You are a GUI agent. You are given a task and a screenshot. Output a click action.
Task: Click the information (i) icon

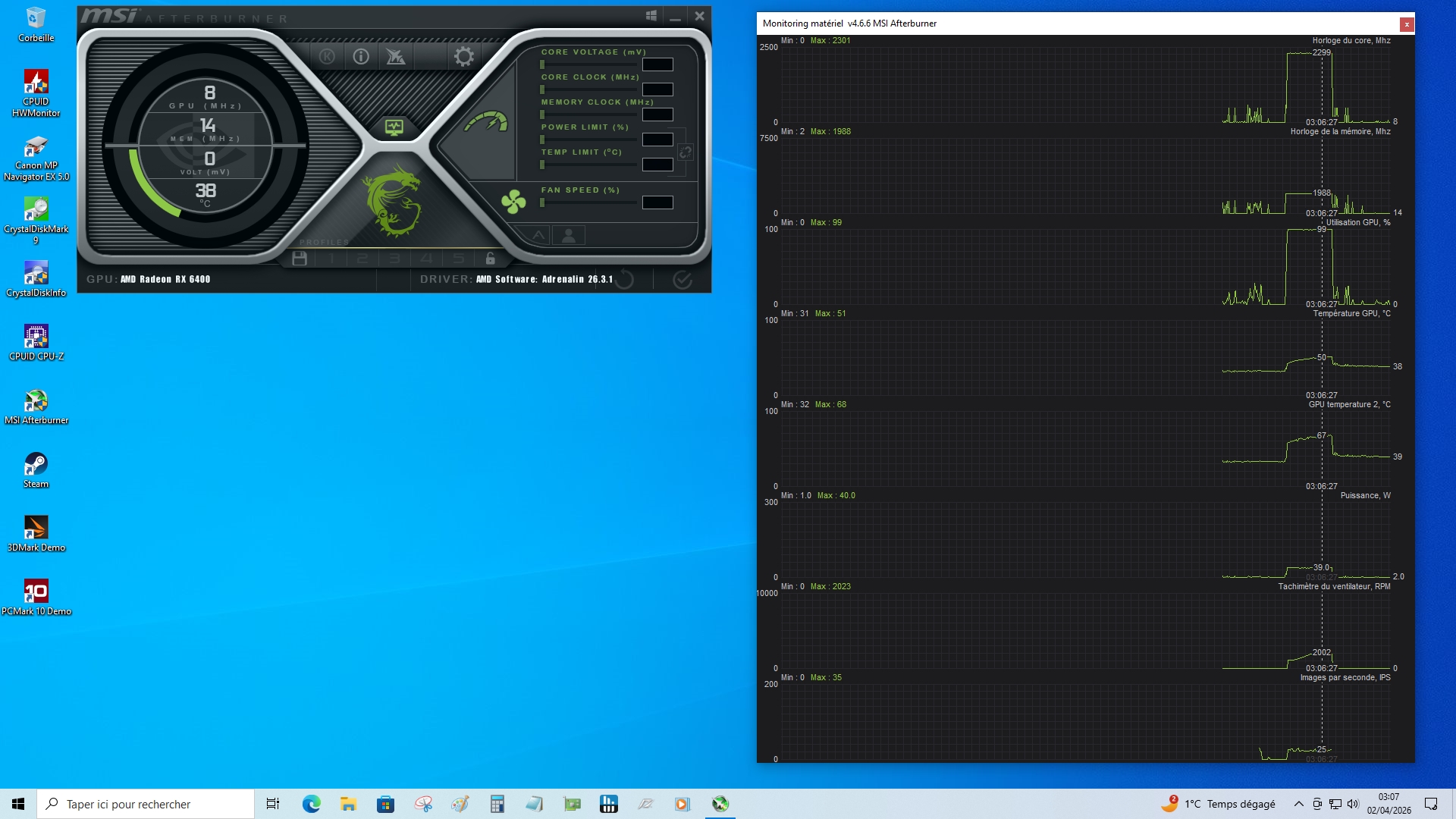click(361, 56)
